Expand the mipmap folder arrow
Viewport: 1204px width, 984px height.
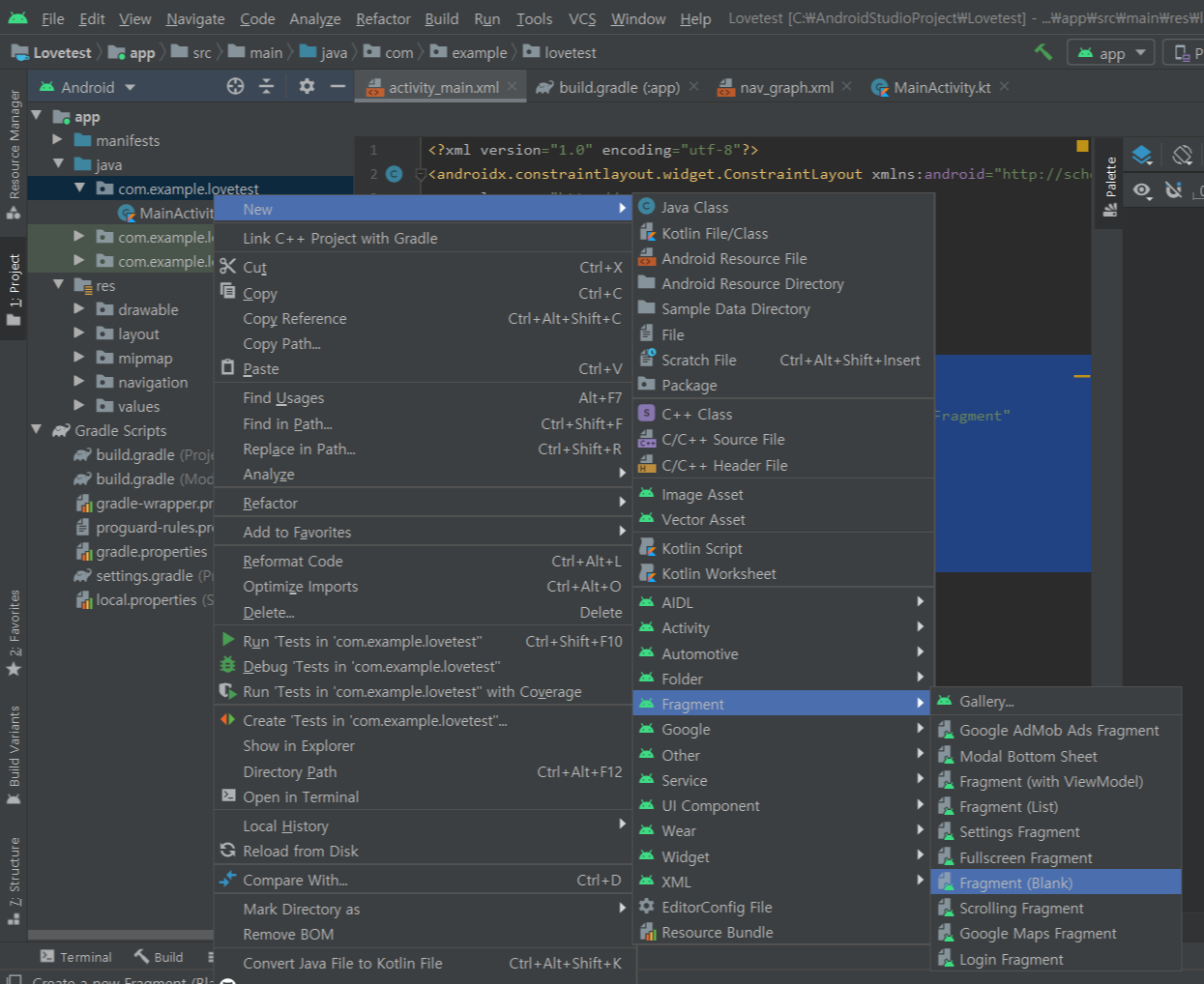pos(79,358)
